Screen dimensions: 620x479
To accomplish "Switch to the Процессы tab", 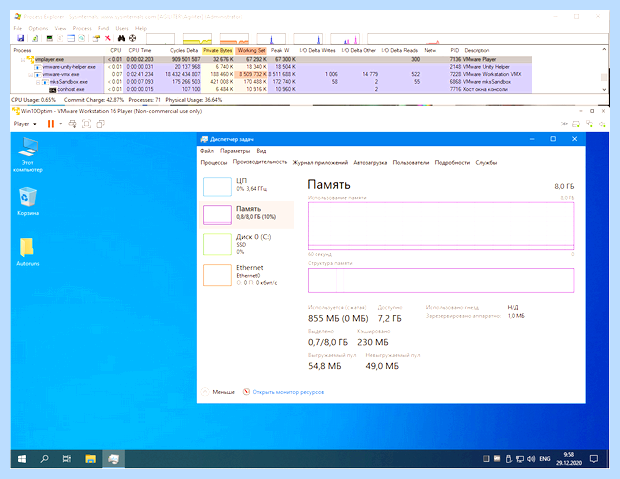I will coord(214,163).
